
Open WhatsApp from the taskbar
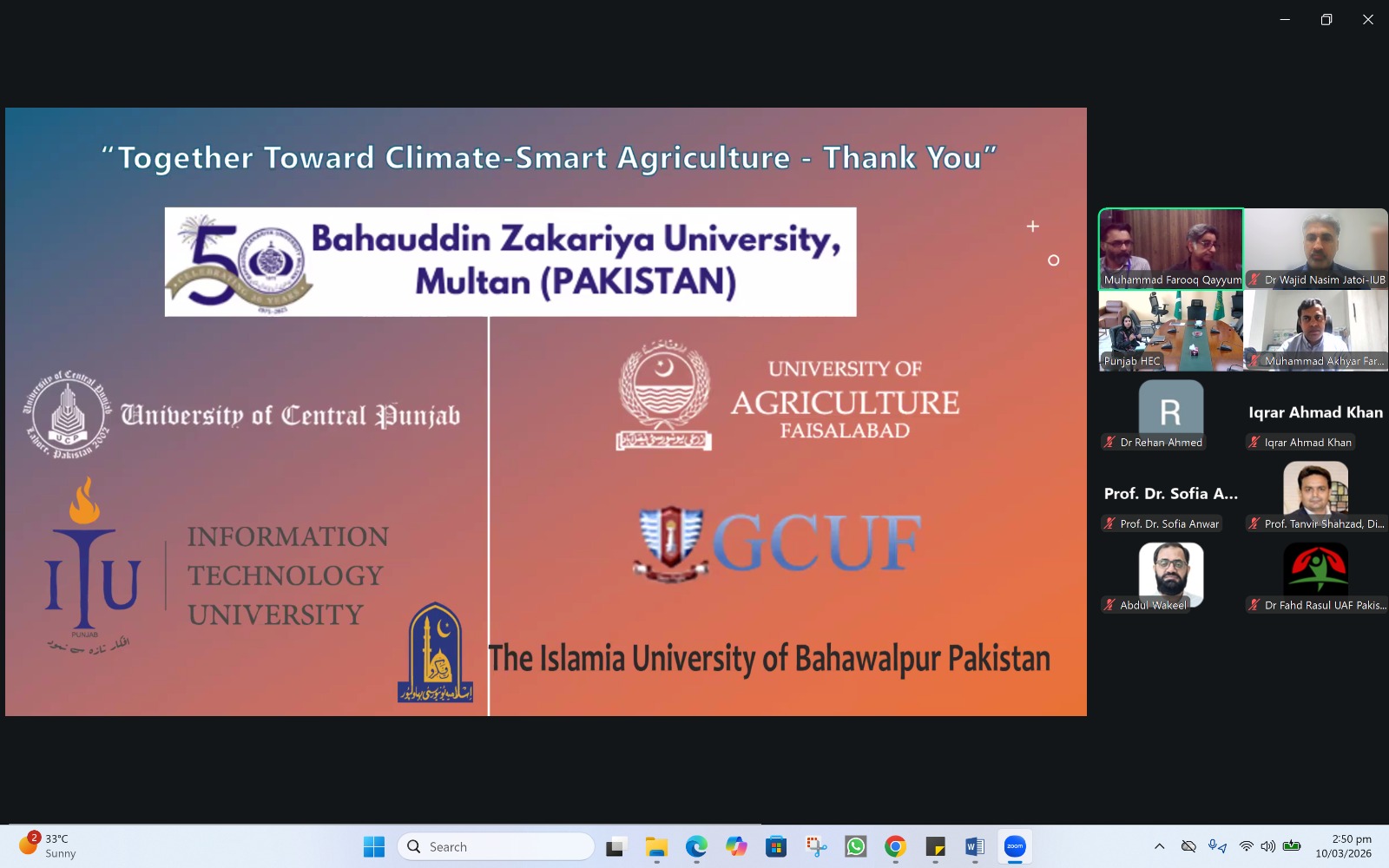pos(855,846)
